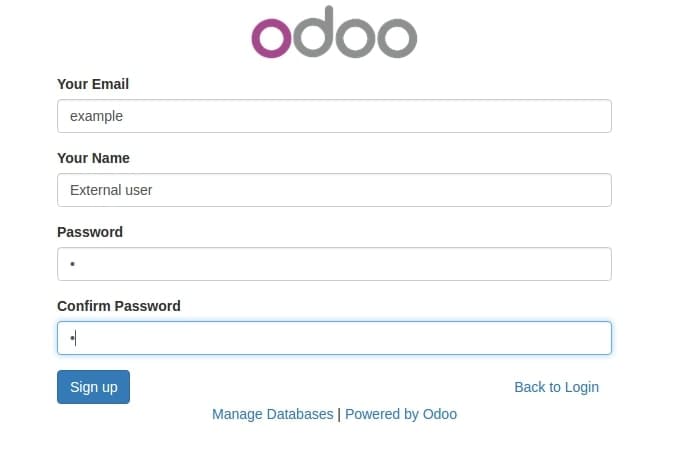Focus the Your Email input field
The image size is (687, 461).
point(334,116)
